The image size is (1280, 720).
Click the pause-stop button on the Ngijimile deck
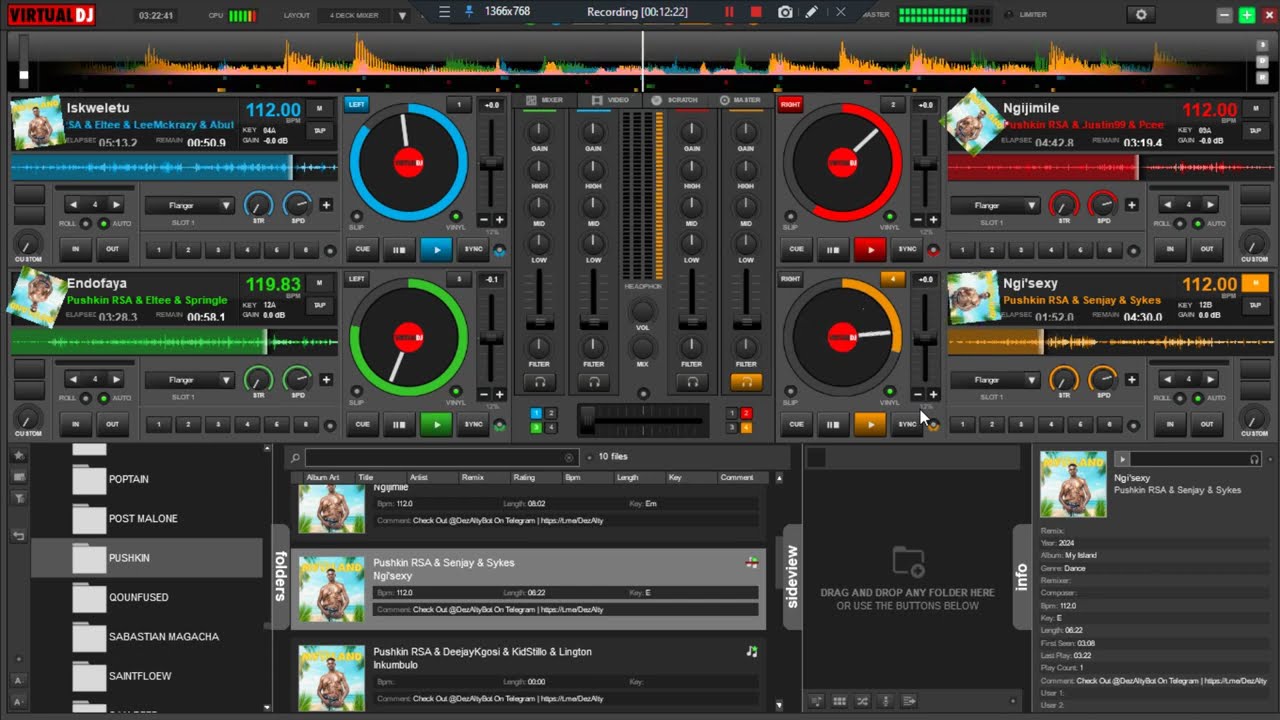(833, 249)
